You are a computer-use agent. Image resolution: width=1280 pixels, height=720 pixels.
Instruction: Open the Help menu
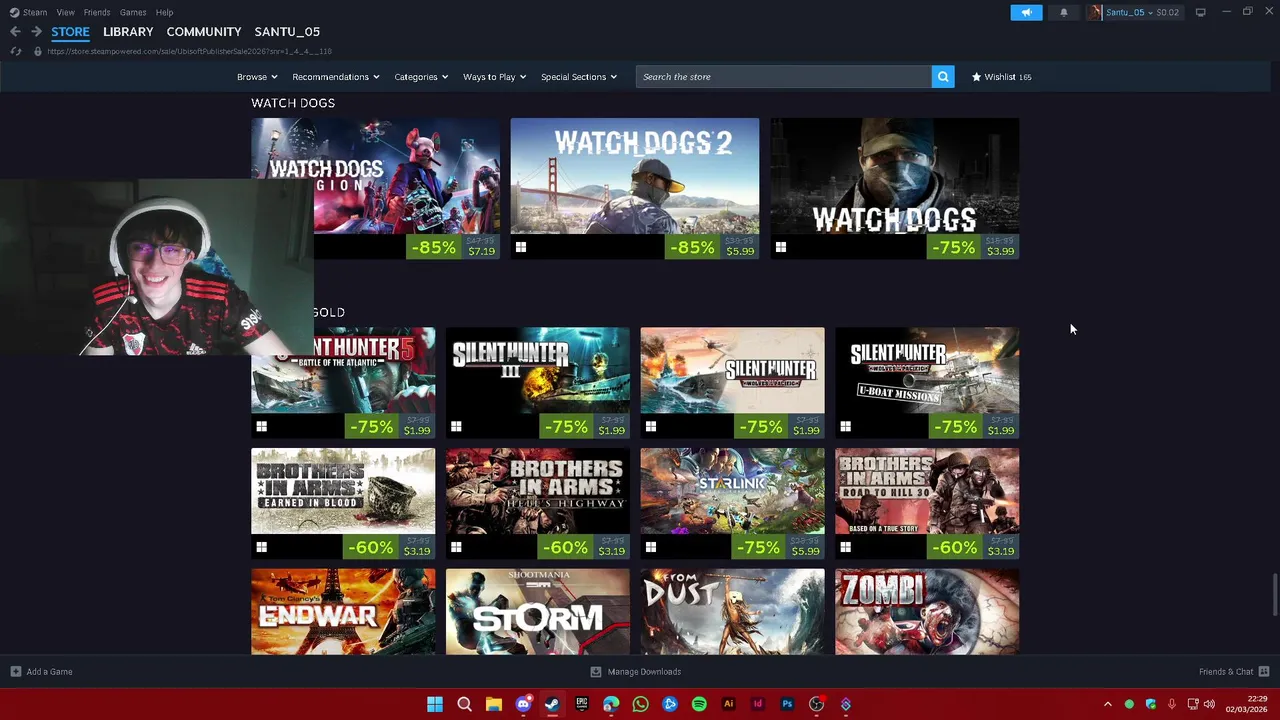165,12
